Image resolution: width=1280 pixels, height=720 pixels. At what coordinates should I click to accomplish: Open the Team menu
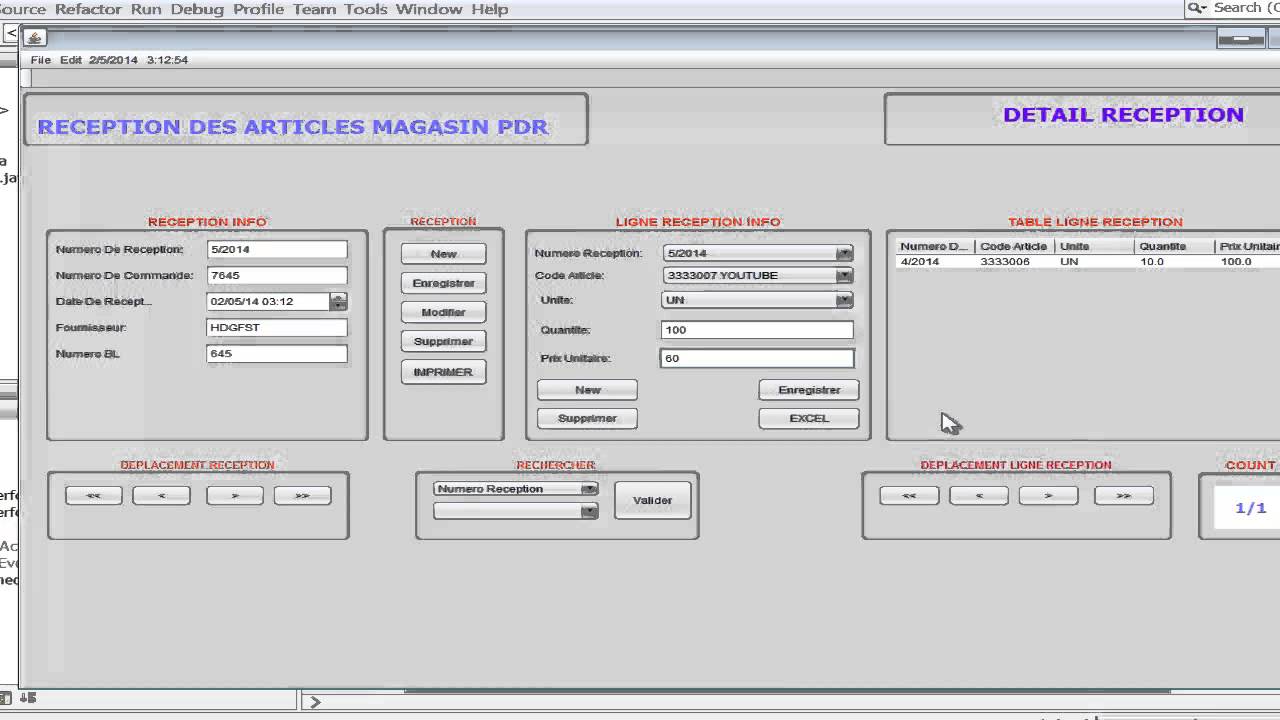tap(314, 9)
